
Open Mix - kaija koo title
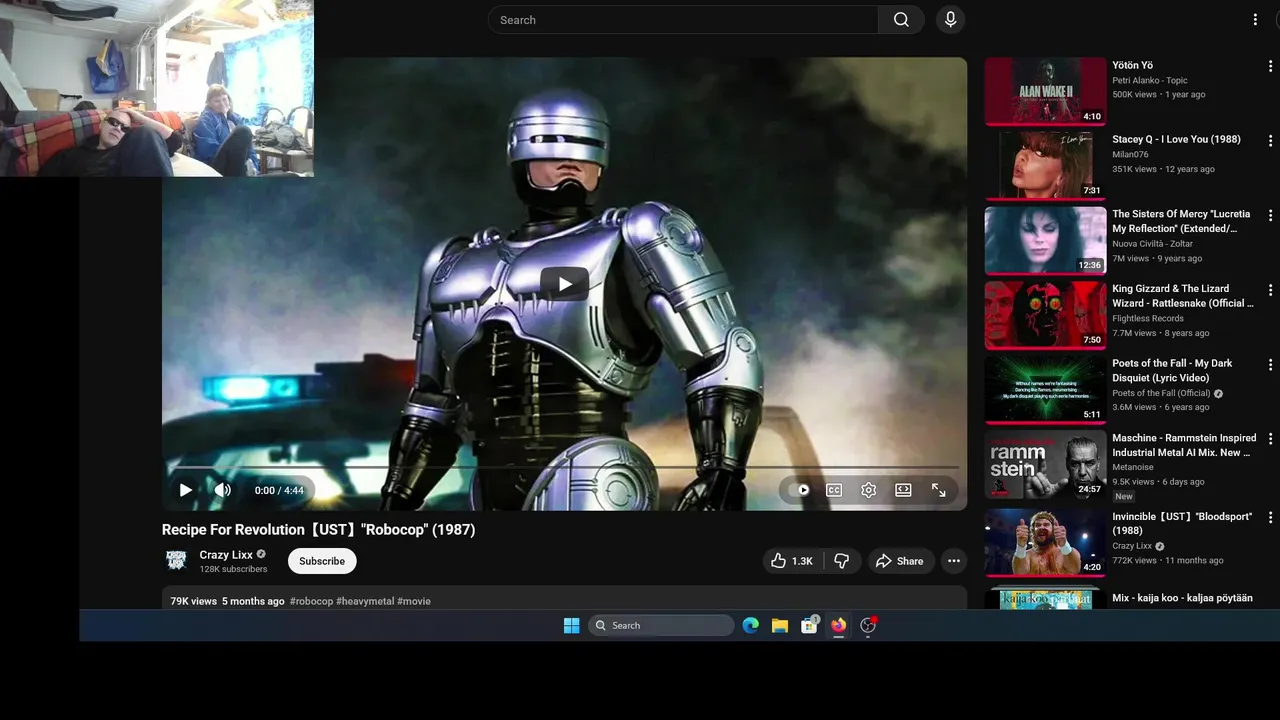(1182, 598)
